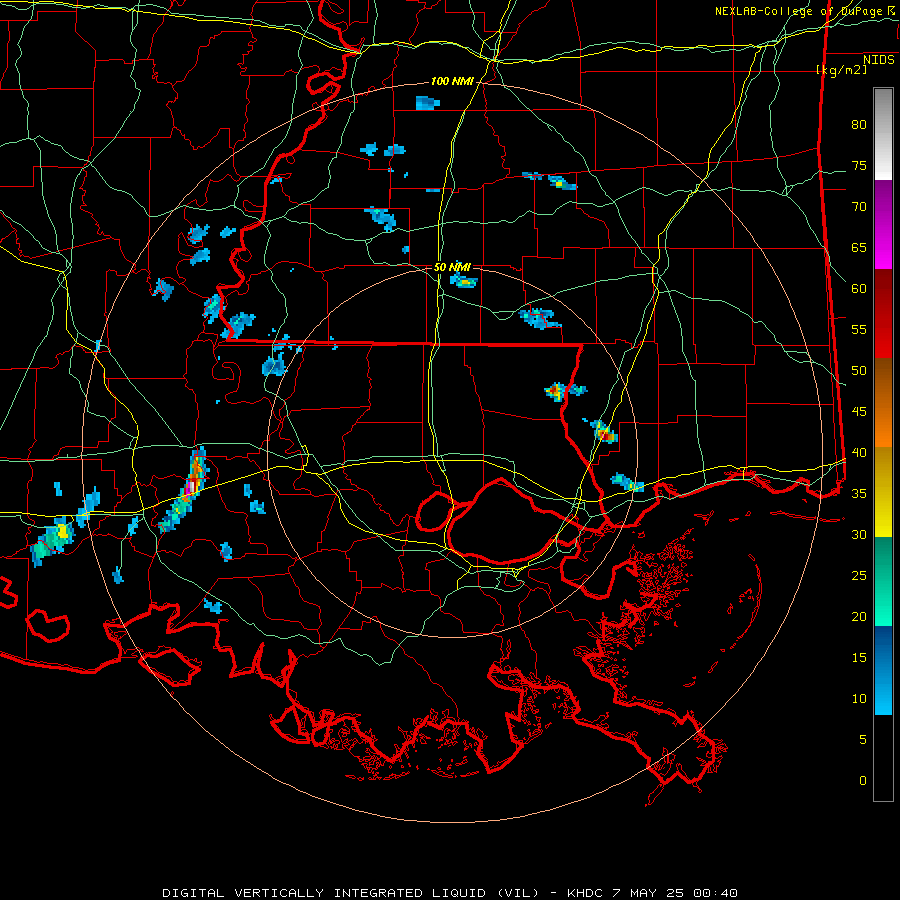Click the radar echo just below 100 NMI label
Viewport: 900px width, 900px height.
pyautogui.click(x=427, y=103)
